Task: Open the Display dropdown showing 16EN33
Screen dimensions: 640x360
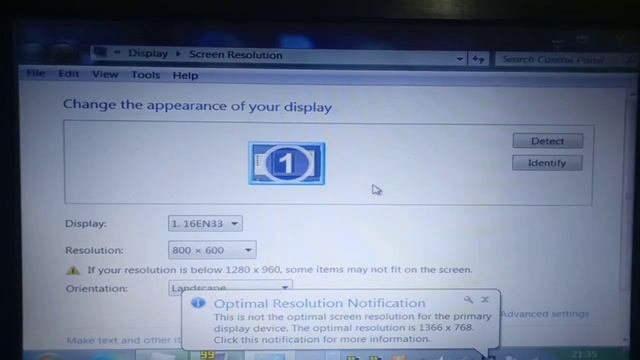Action: click(205, 224)
